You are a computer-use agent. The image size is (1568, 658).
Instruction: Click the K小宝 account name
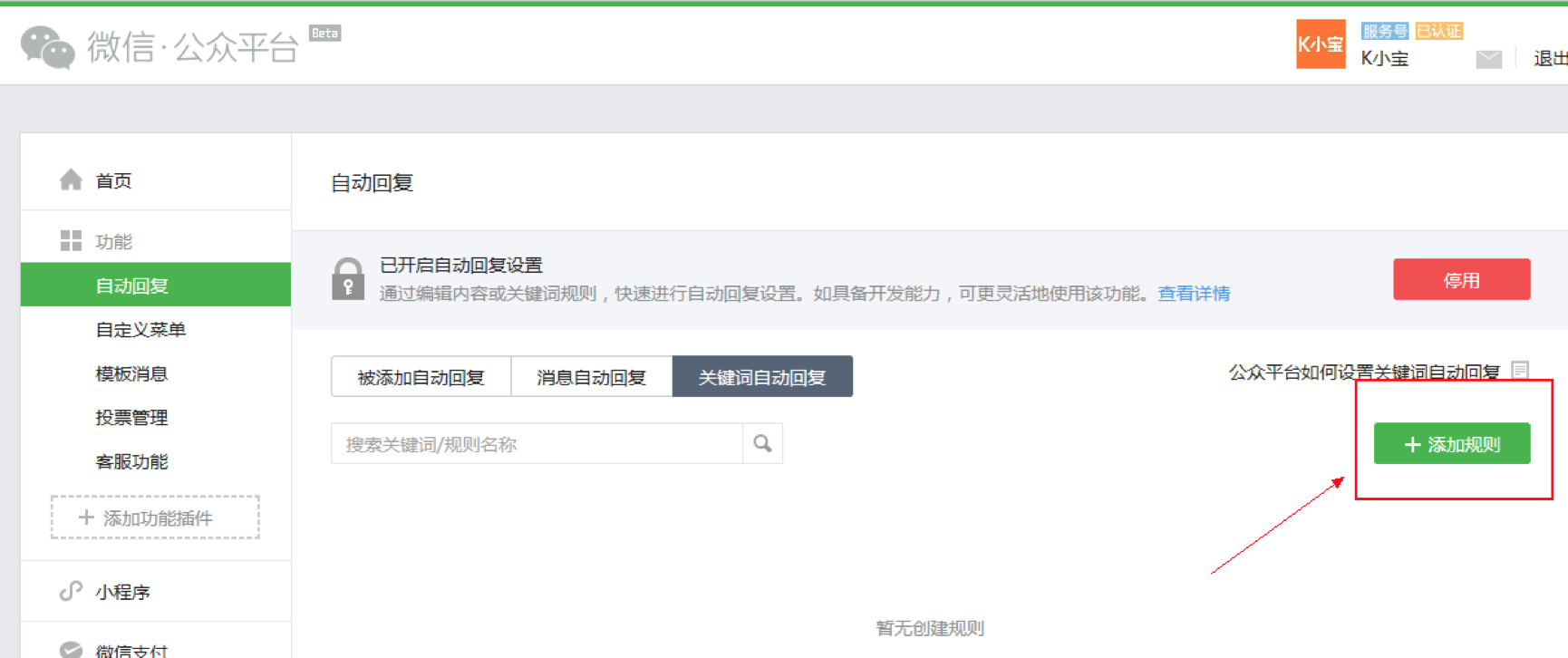[x=1385, y=58]
